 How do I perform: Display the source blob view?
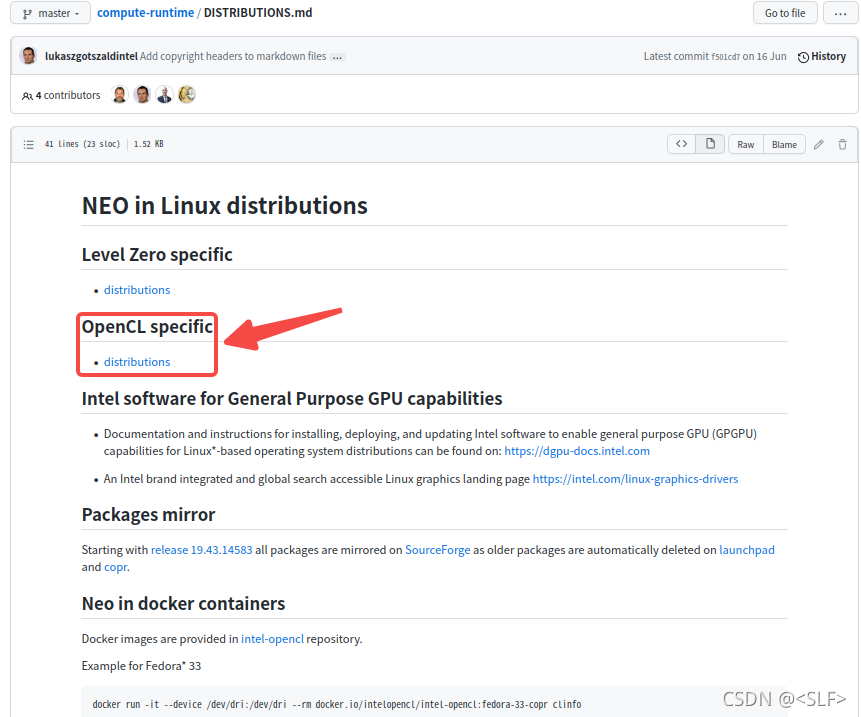[x=681, y=144]
